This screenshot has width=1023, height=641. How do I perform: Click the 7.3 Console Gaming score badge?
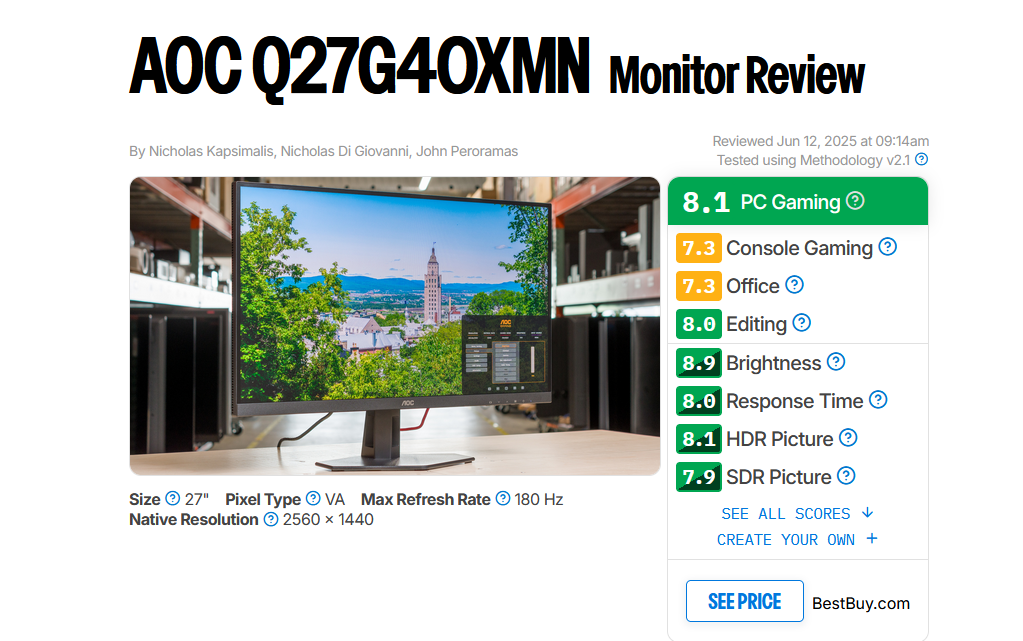pos(699,248)
